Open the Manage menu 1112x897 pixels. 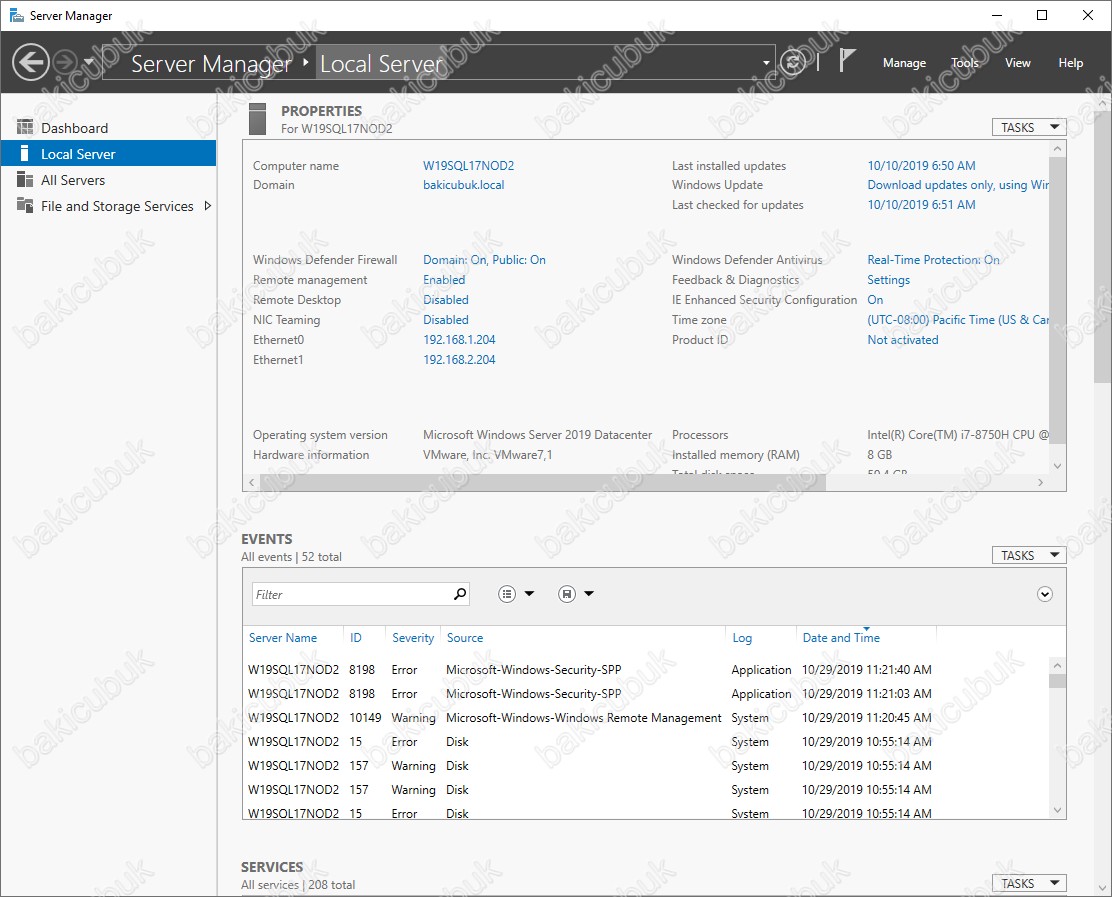904,63
